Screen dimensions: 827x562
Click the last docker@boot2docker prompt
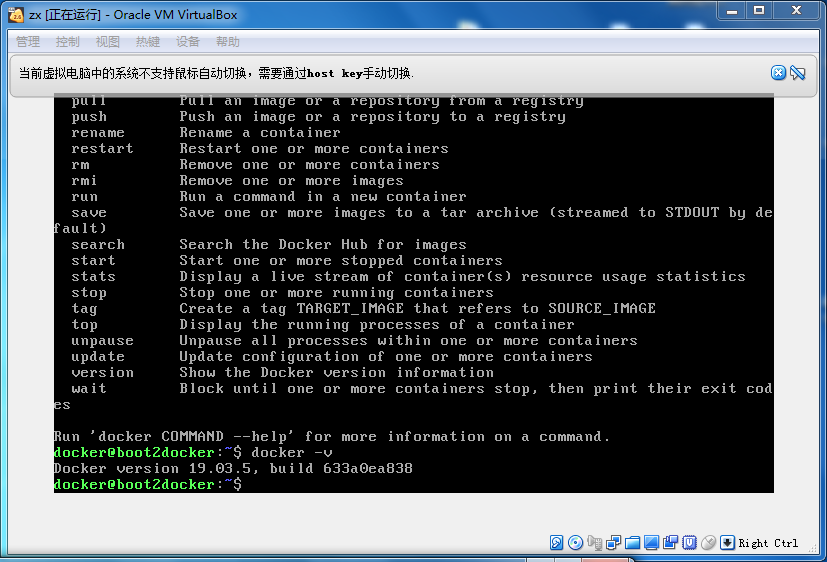pyautogui.click(x=148, y=485)
